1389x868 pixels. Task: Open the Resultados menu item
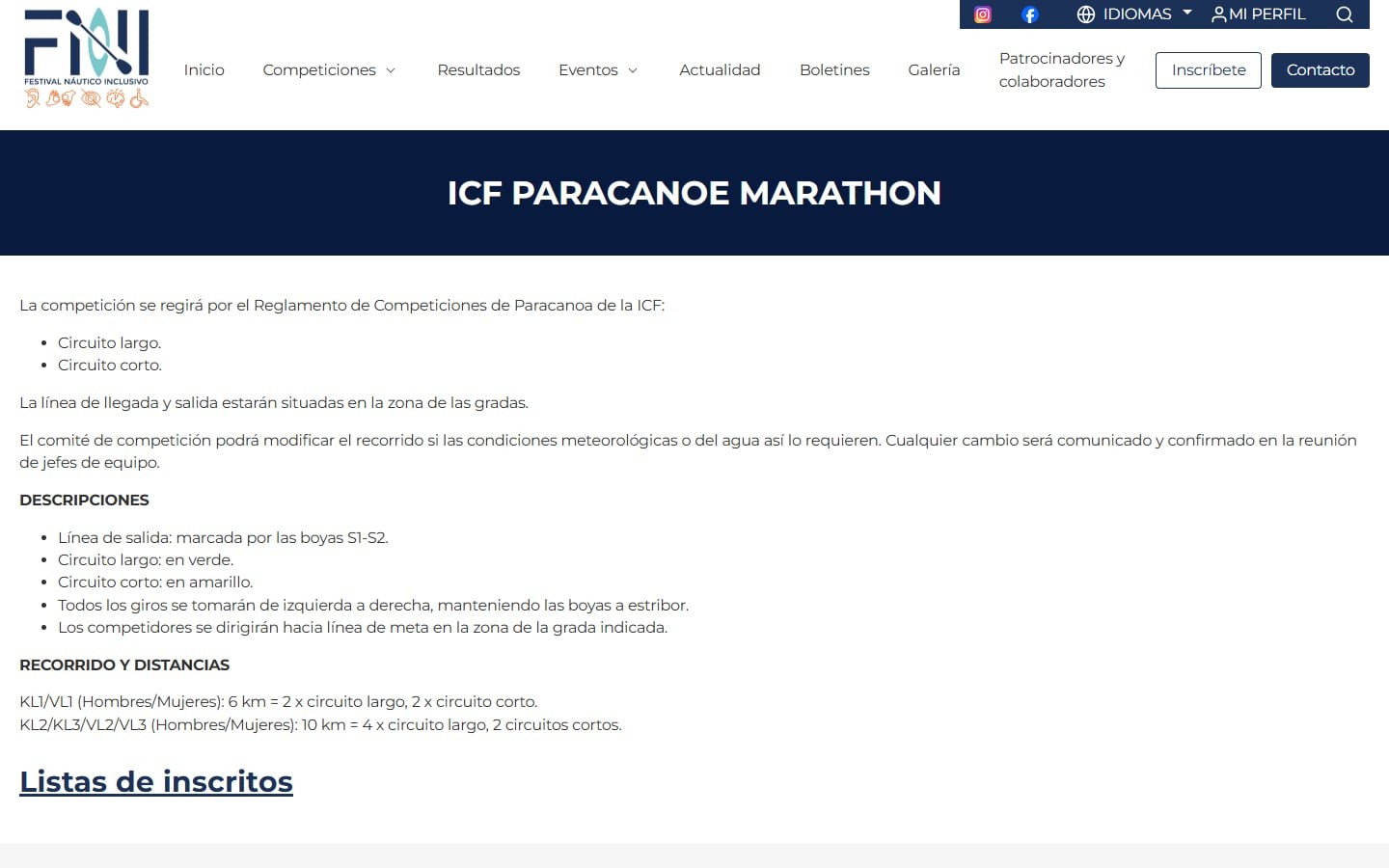point(478,69)
